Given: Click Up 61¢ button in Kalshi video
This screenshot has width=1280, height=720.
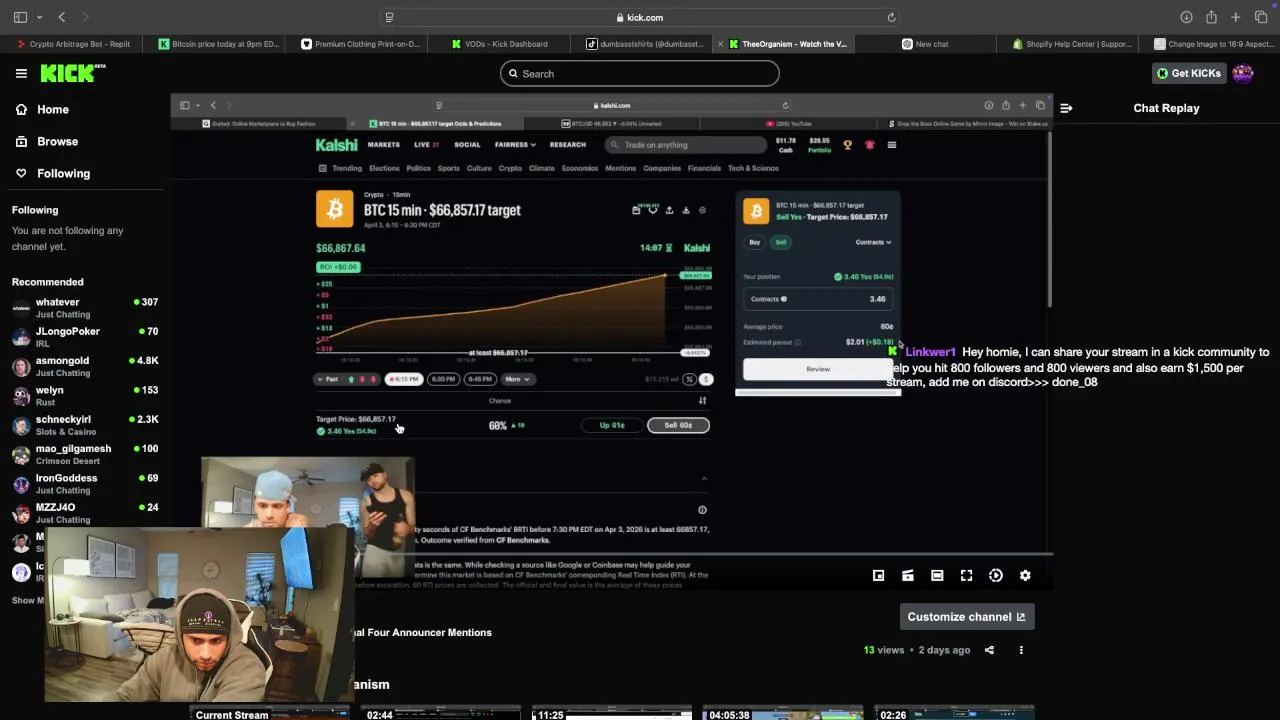Looking at the screenshot, I should (612, 425).
